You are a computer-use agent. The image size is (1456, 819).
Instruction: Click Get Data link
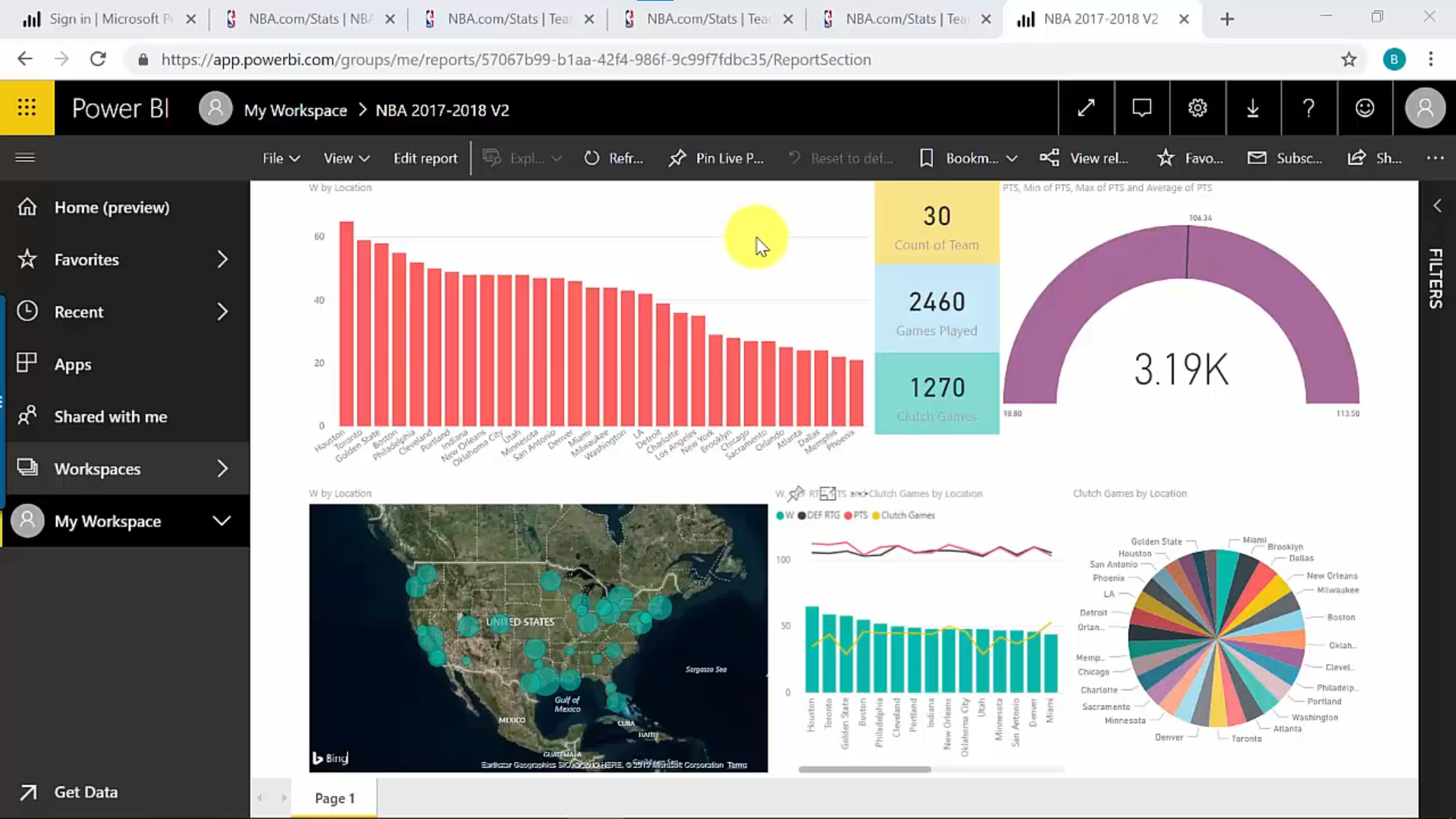tap(85, 792)
